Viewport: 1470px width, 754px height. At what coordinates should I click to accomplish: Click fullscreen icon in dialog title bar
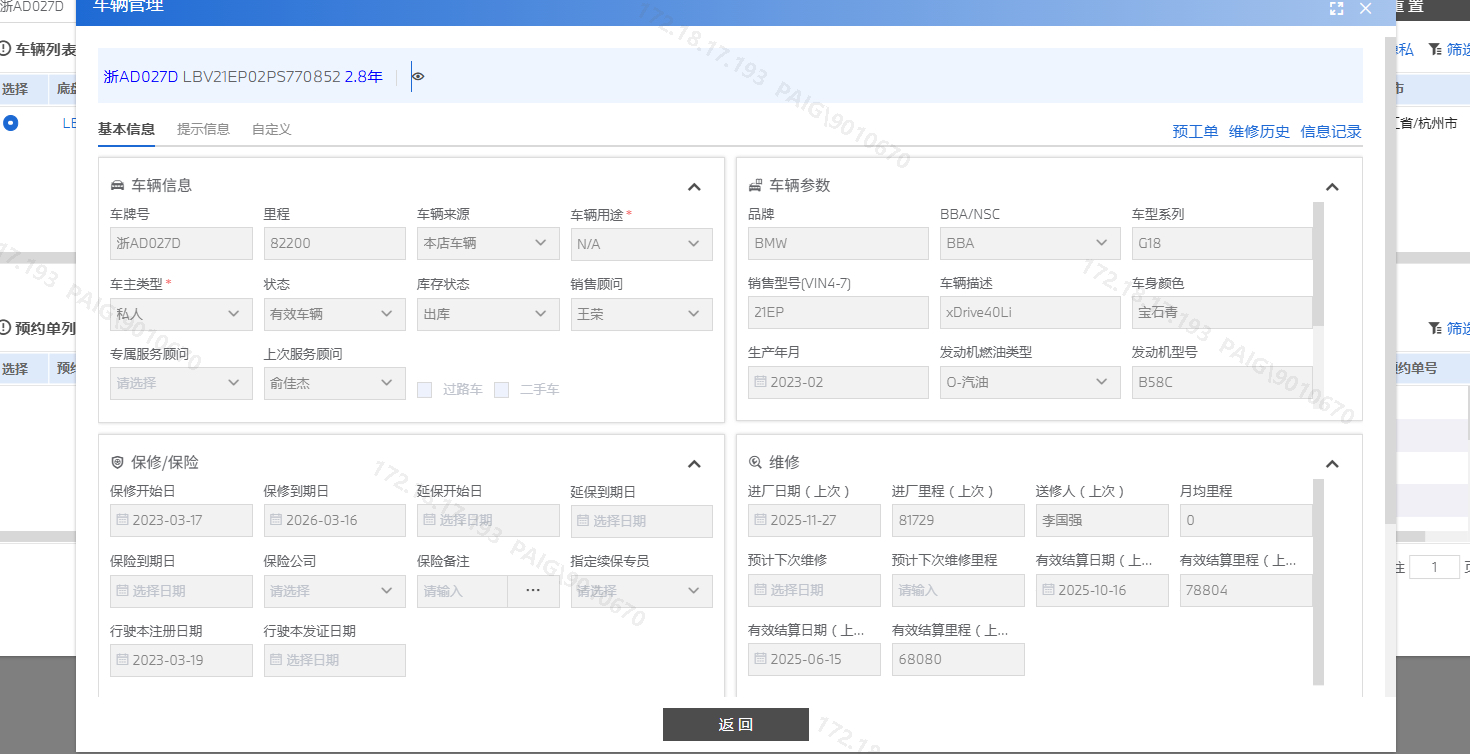1336,9
